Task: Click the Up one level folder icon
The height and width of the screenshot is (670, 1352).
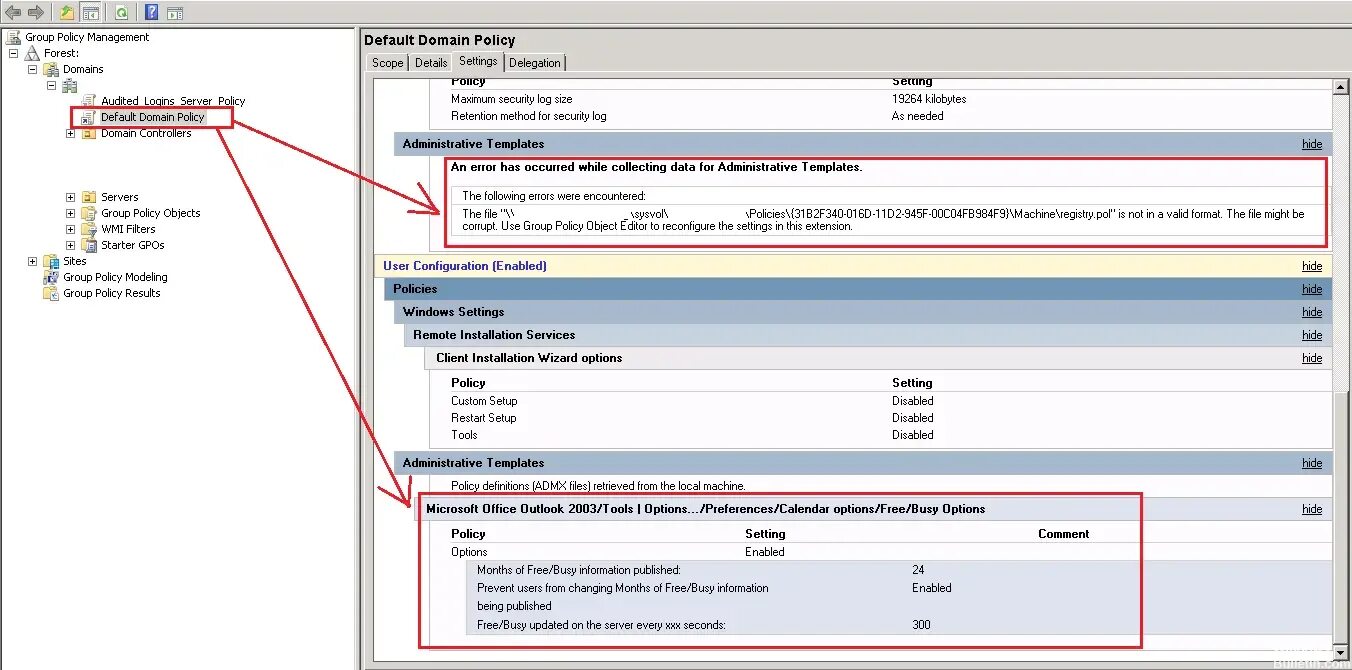Action: click(x=67, y=12)
